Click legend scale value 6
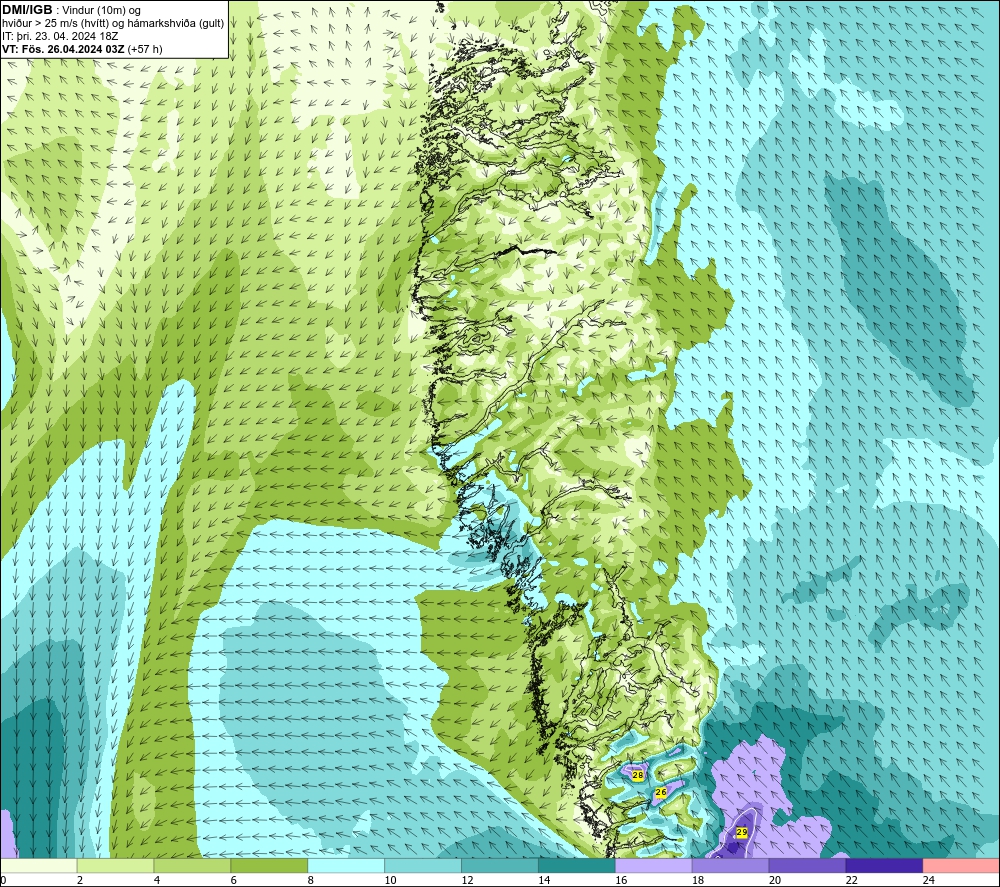 tap(233, 880)
